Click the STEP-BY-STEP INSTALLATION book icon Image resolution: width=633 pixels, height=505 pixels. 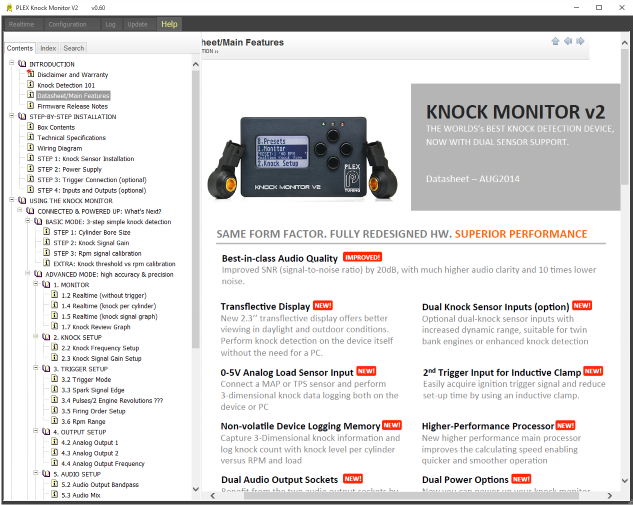pyautogui.click(x=22, y=116)
